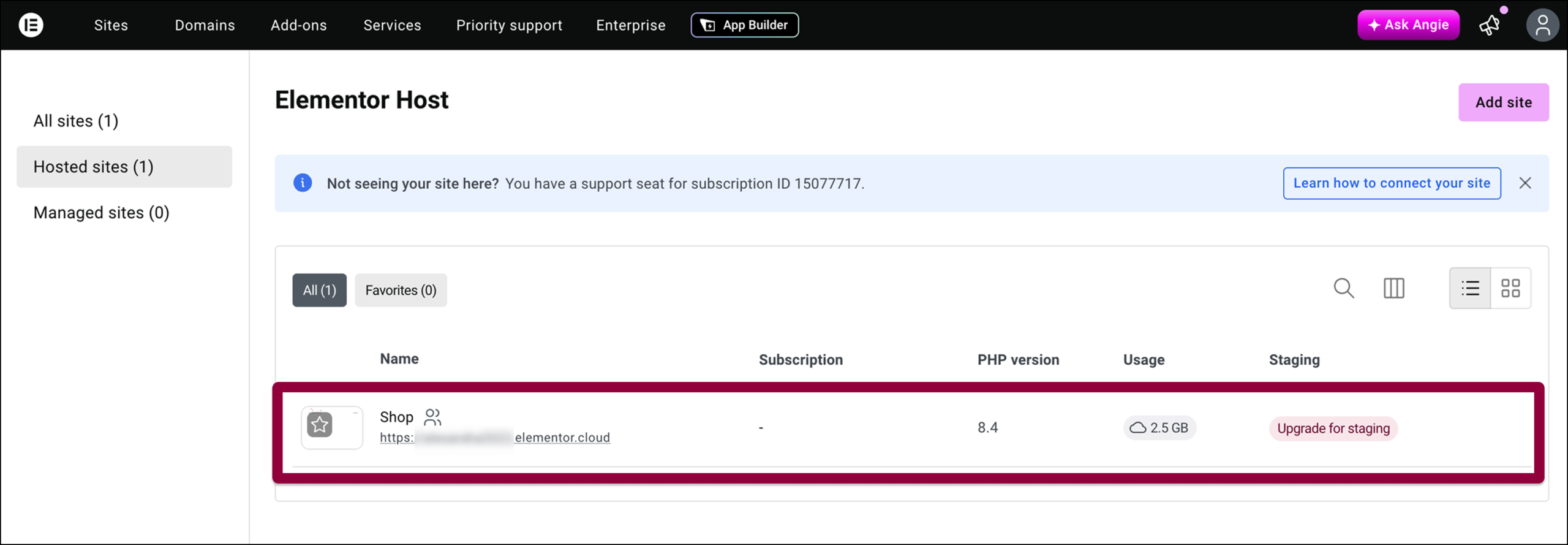
Task: Click the Elementor logo icon
Action: [31, 25]
